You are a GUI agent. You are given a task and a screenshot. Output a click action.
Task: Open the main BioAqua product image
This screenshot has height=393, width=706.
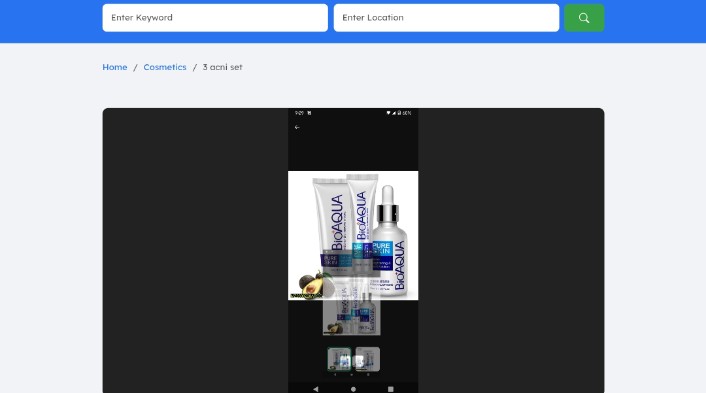coord(353,235)
